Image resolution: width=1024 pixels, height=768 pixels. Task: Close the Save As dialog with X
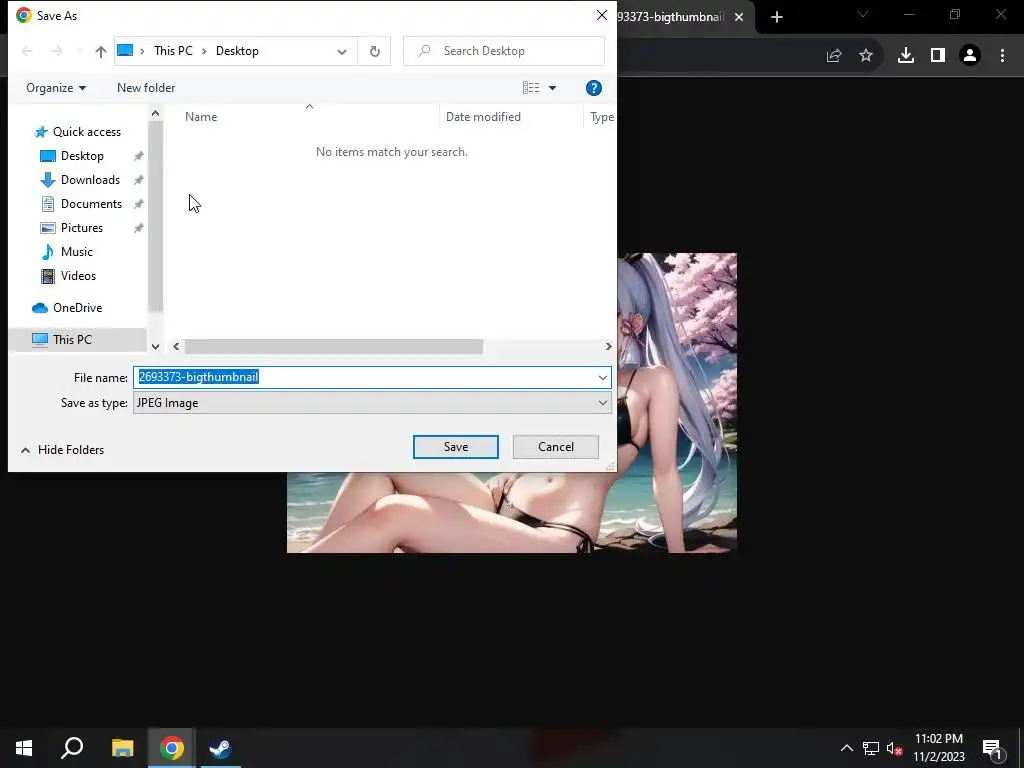(601, 15)
